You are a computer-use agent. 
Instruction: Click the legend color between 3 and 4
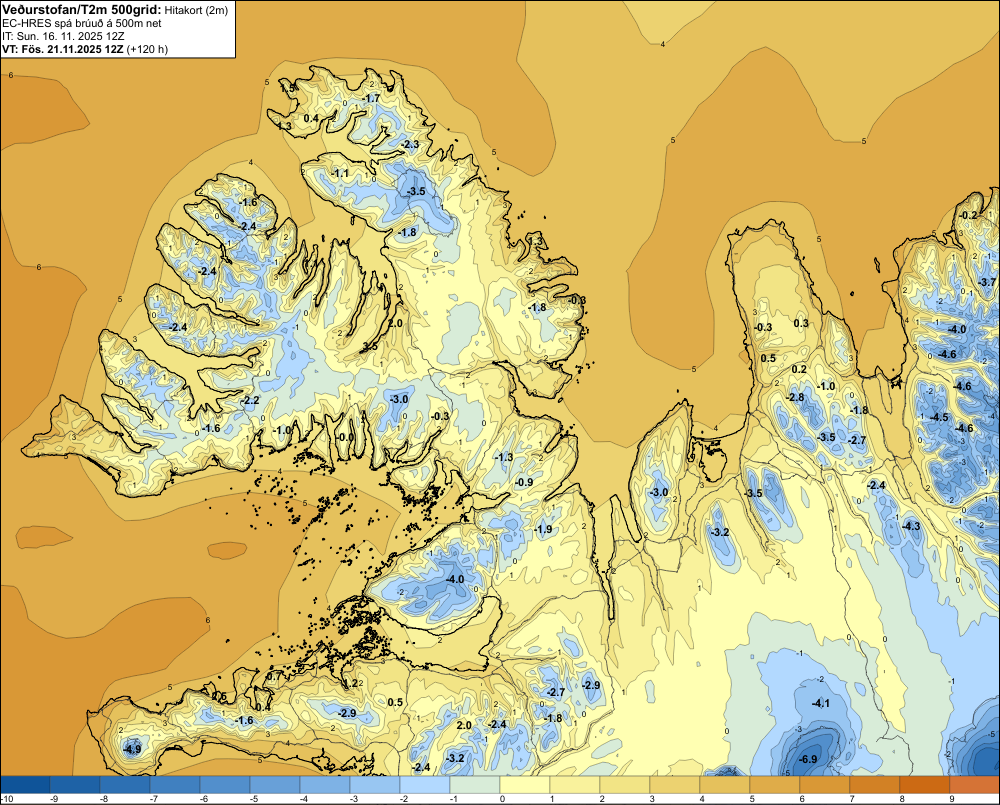[675, 784]
